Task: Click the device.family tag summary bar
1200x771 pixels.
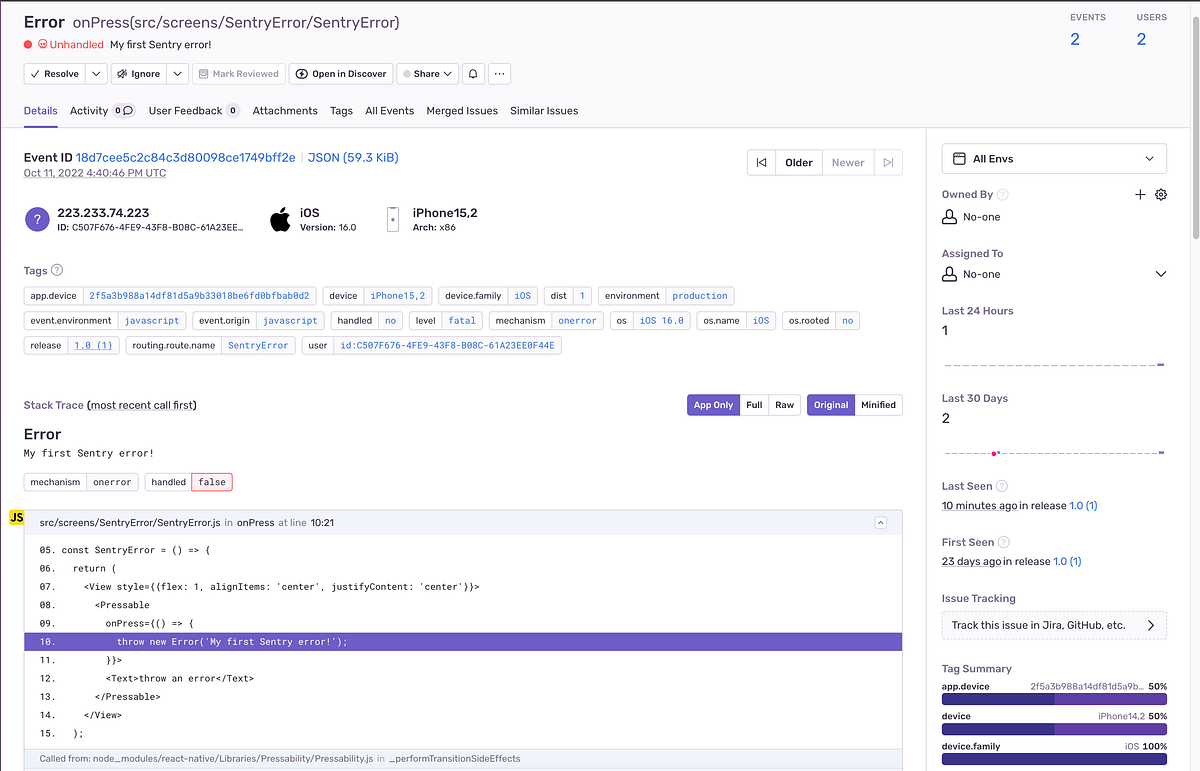Action: pos(1054,759)
